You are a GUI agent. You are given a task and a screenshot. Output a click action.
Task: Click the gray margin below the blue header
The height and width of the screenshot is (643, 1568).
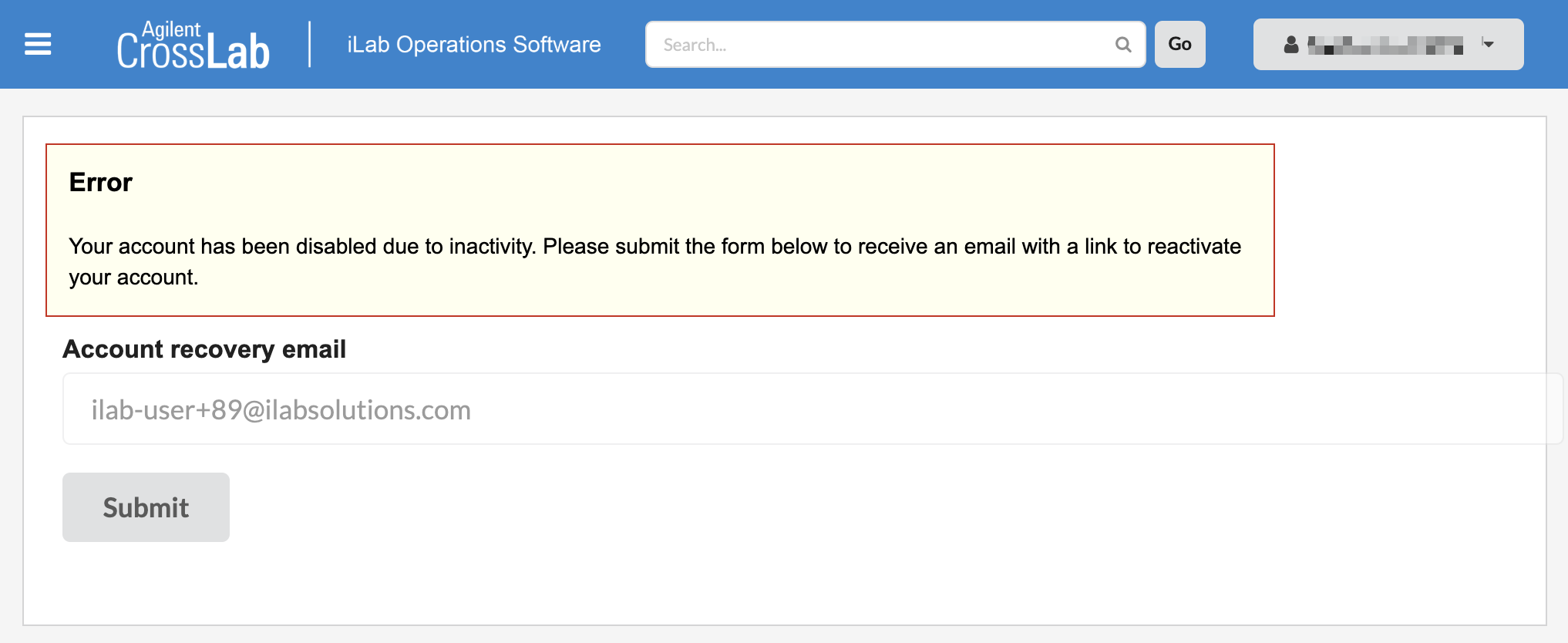tap(771, 102)
